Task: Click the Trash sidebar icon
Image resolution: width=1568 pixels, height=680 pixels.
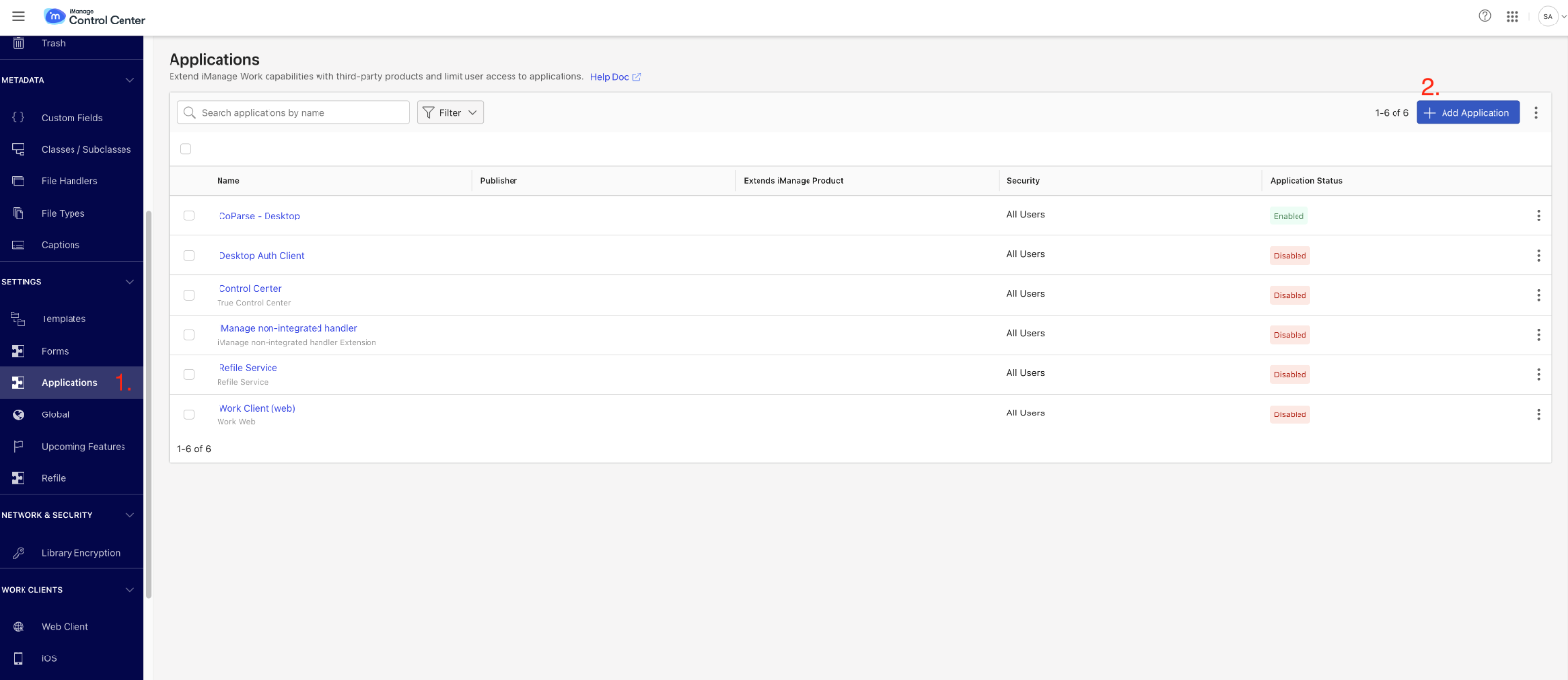Action: (18, 43)
